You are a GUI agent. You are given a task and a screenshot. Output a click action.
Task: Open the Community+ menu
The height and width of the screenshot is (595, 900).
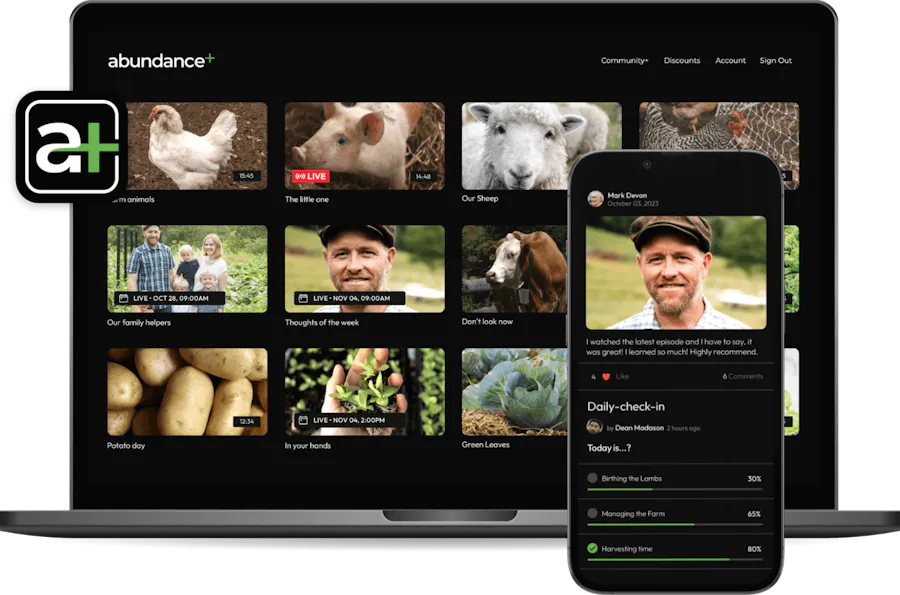click(624, 60)
